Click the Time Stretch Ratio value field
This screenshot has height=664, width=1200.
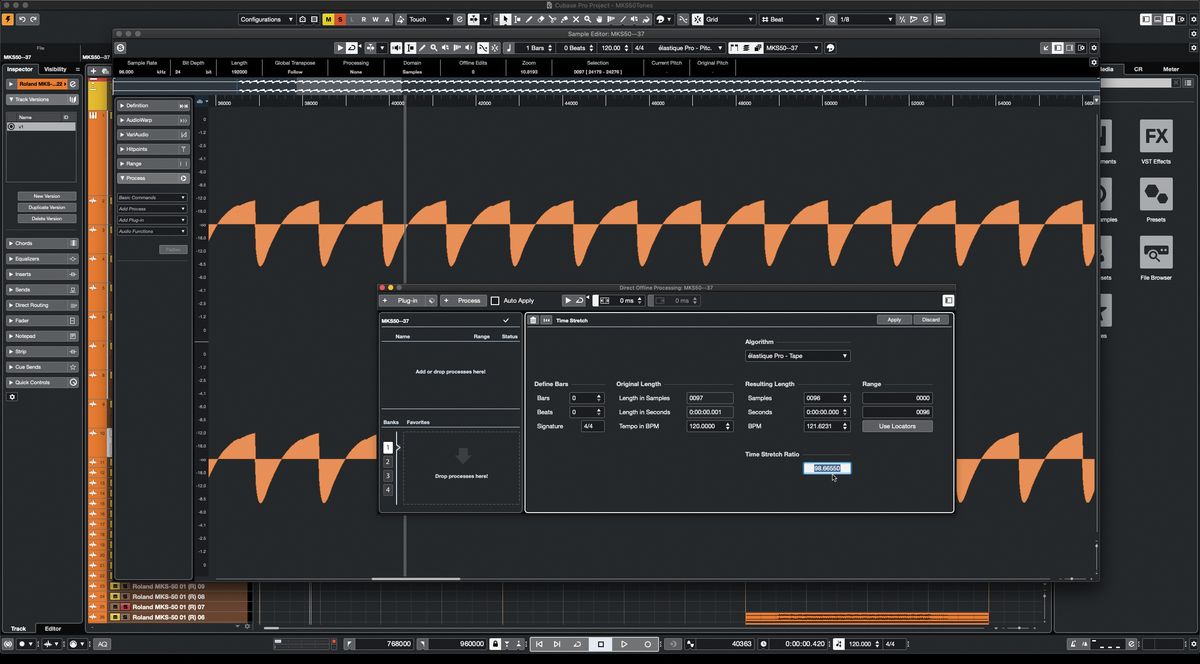click(x=827, y=468)
